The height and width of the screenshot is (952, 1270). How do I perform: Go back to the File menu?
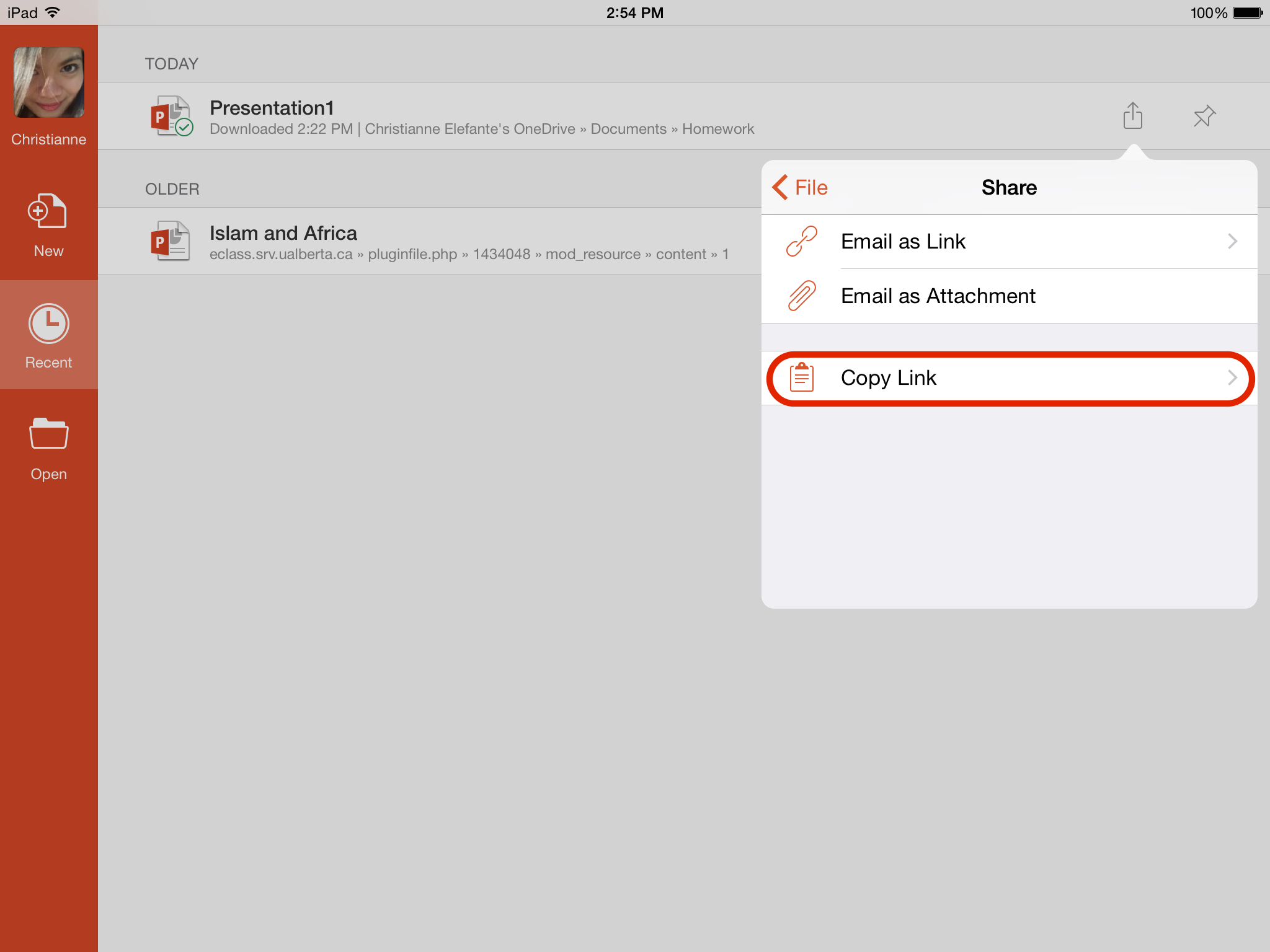[800, 187]
